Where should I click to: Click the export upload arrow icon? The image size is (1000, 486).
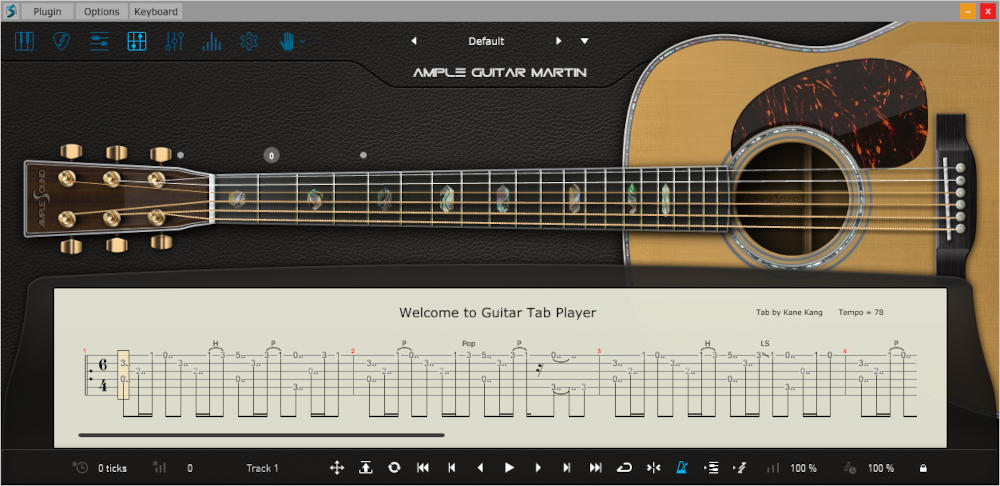[365, 468]
